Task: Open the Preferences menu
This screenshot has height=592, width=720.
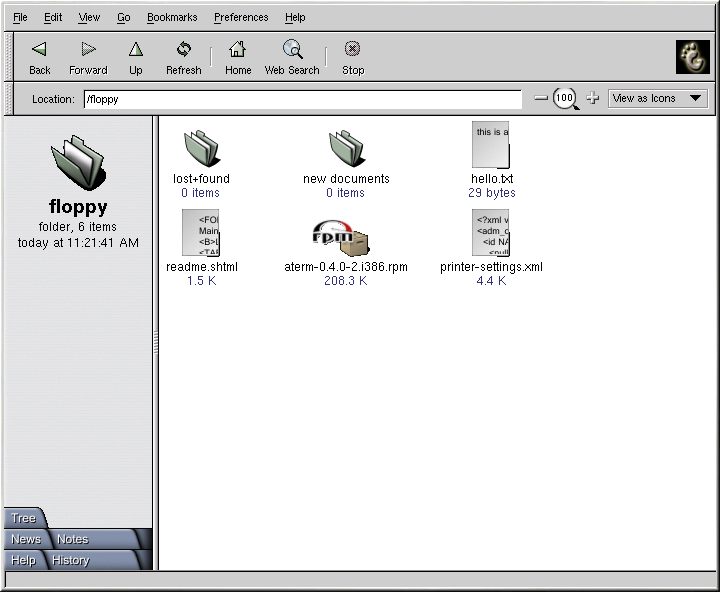Action: (241, 17)
